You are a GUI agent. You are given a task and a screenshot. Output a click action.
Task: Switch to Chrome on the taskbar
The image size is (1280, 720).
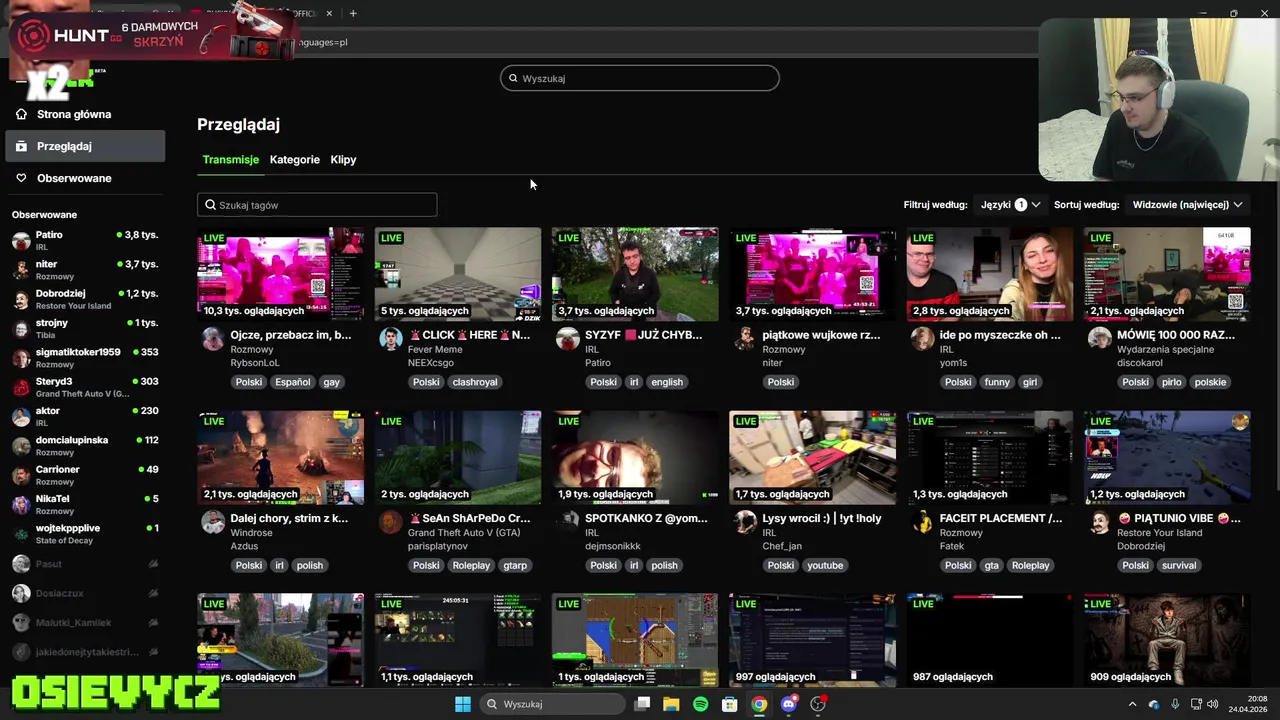click(759, 704)
